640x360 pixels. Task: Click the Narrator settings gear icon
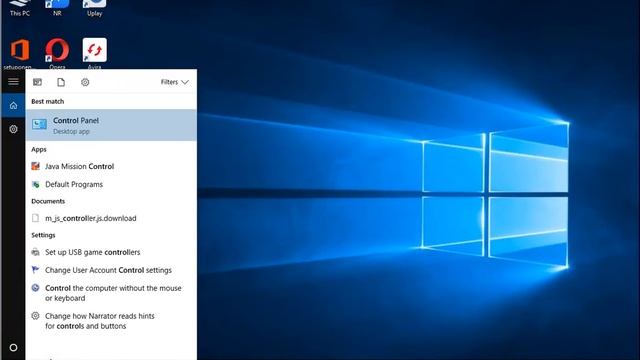(x=36, y=316)
